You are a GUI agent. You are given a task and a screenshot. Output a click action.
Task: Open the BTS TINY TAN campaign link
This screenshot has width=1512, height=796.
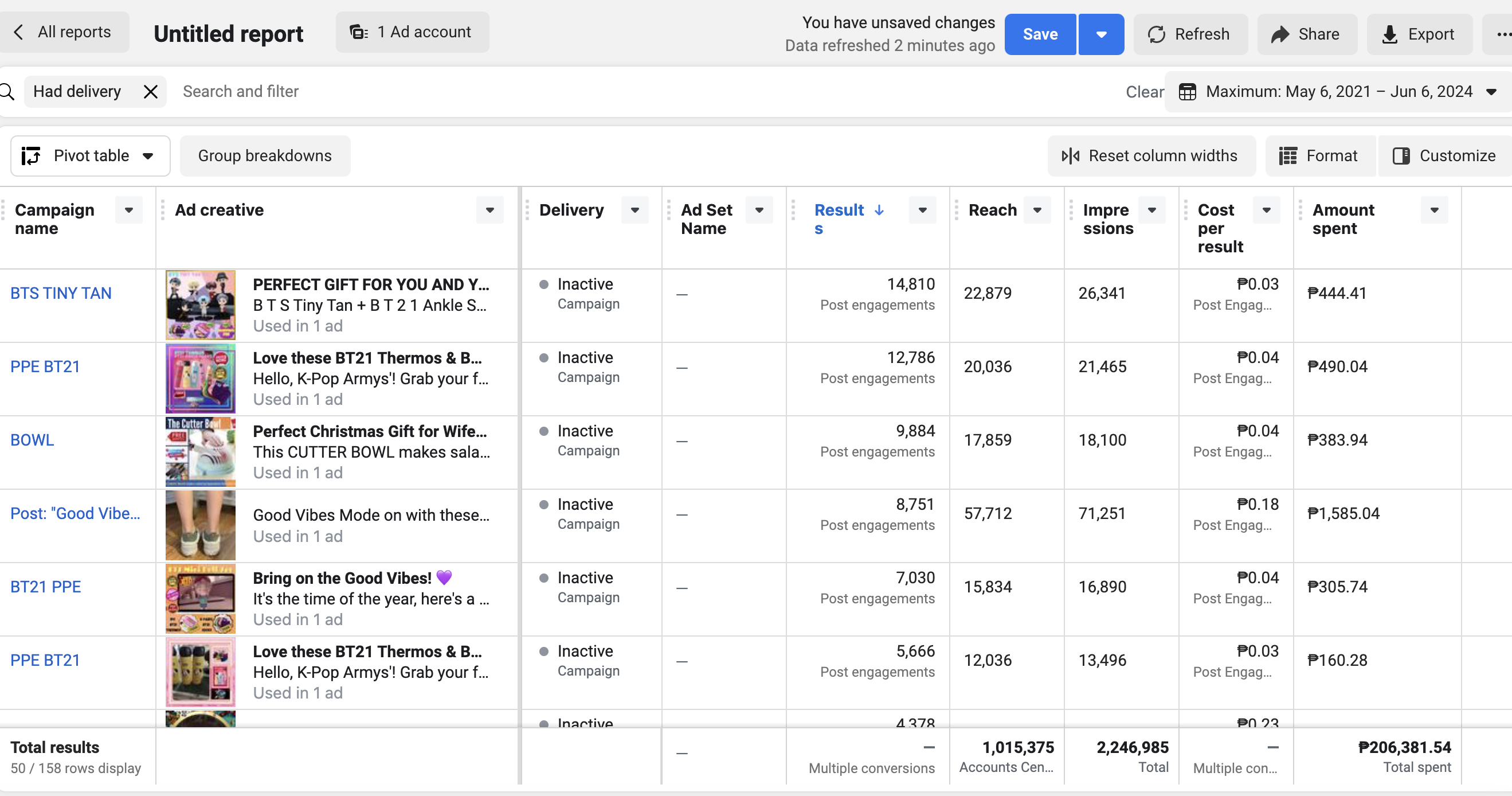pos(60,293)
